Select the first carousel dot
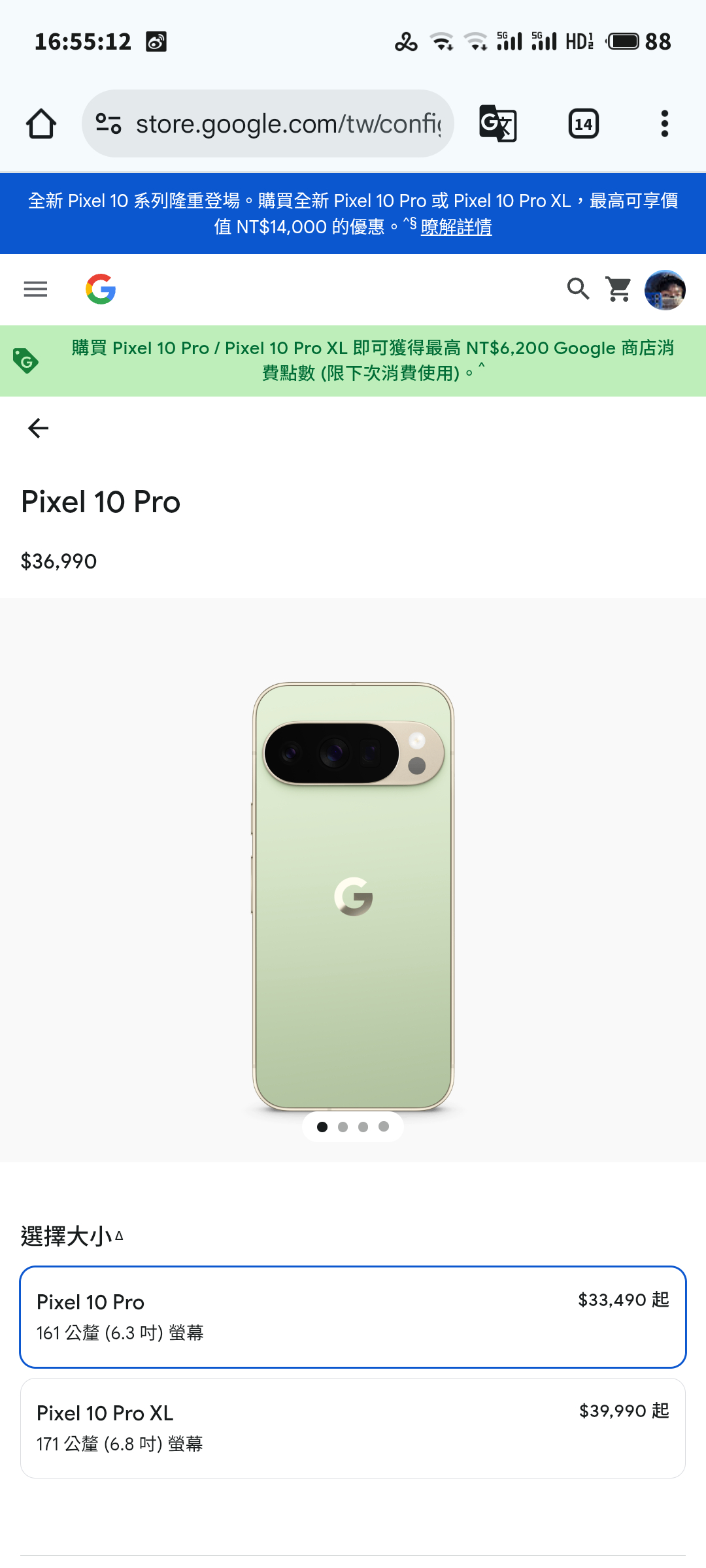Viewport: 706px width, 1568px height. tap(322, 1126)
